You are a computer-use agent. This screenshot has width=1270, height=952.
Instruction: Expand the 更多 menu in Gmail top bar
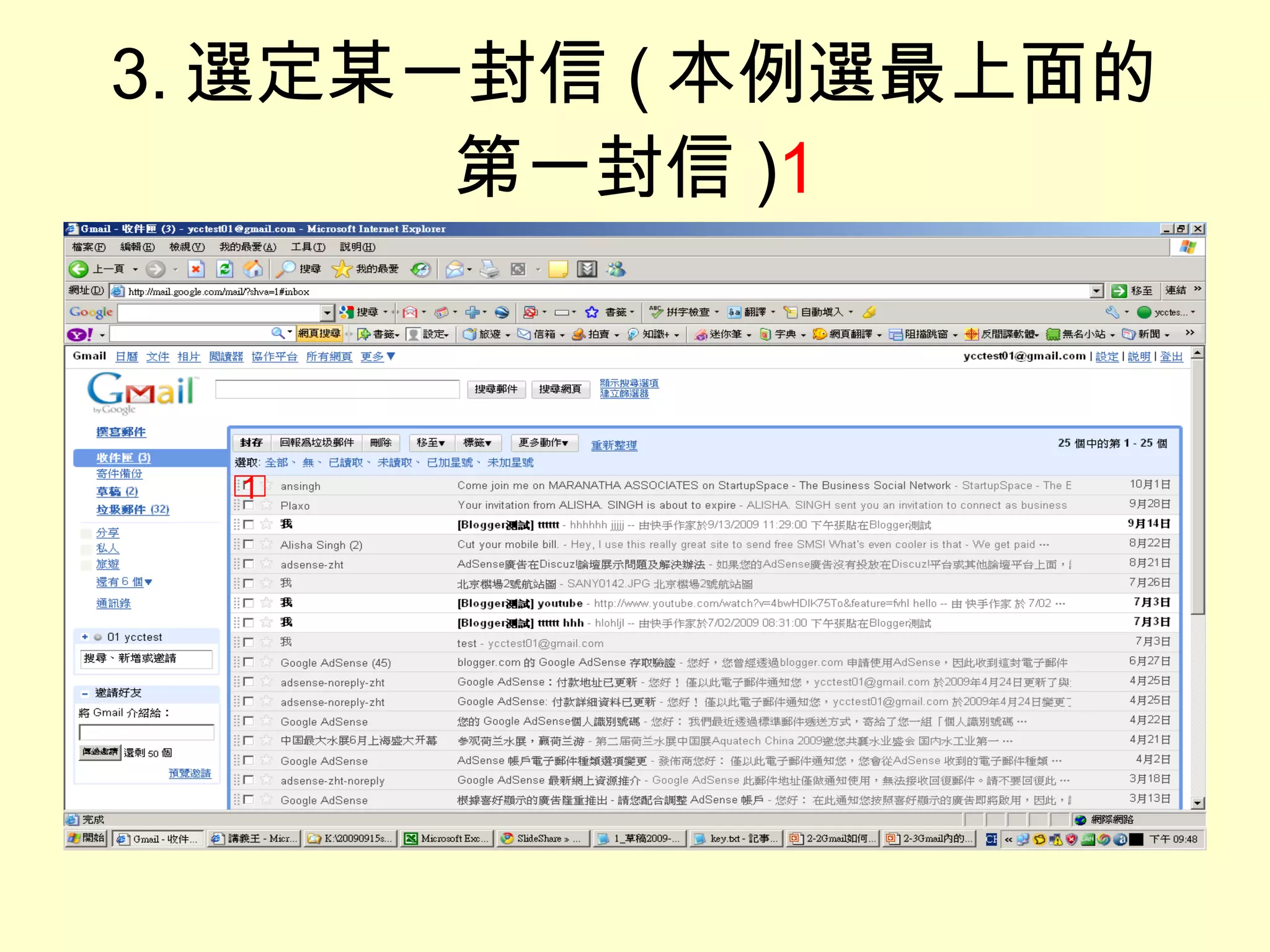click(x=378, y=356)
